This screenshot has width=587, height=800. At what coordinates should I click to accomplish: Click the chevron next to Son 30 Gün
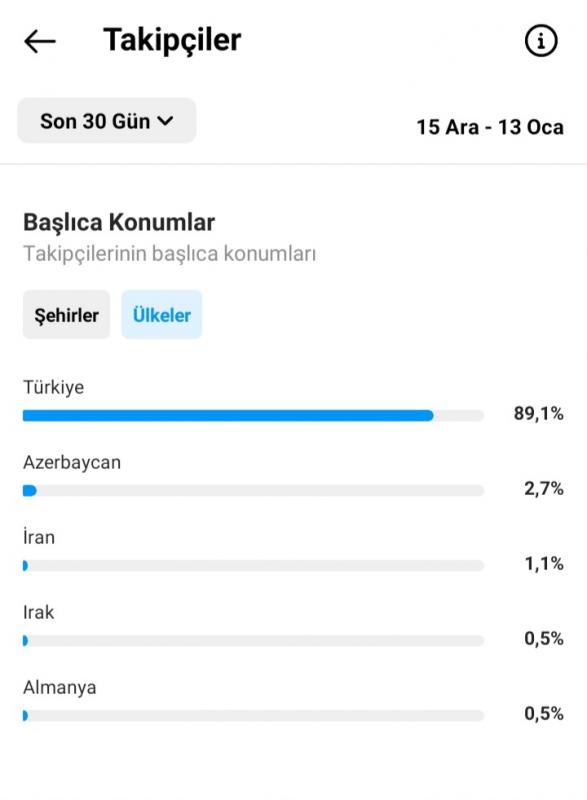(x=165, y=121)
